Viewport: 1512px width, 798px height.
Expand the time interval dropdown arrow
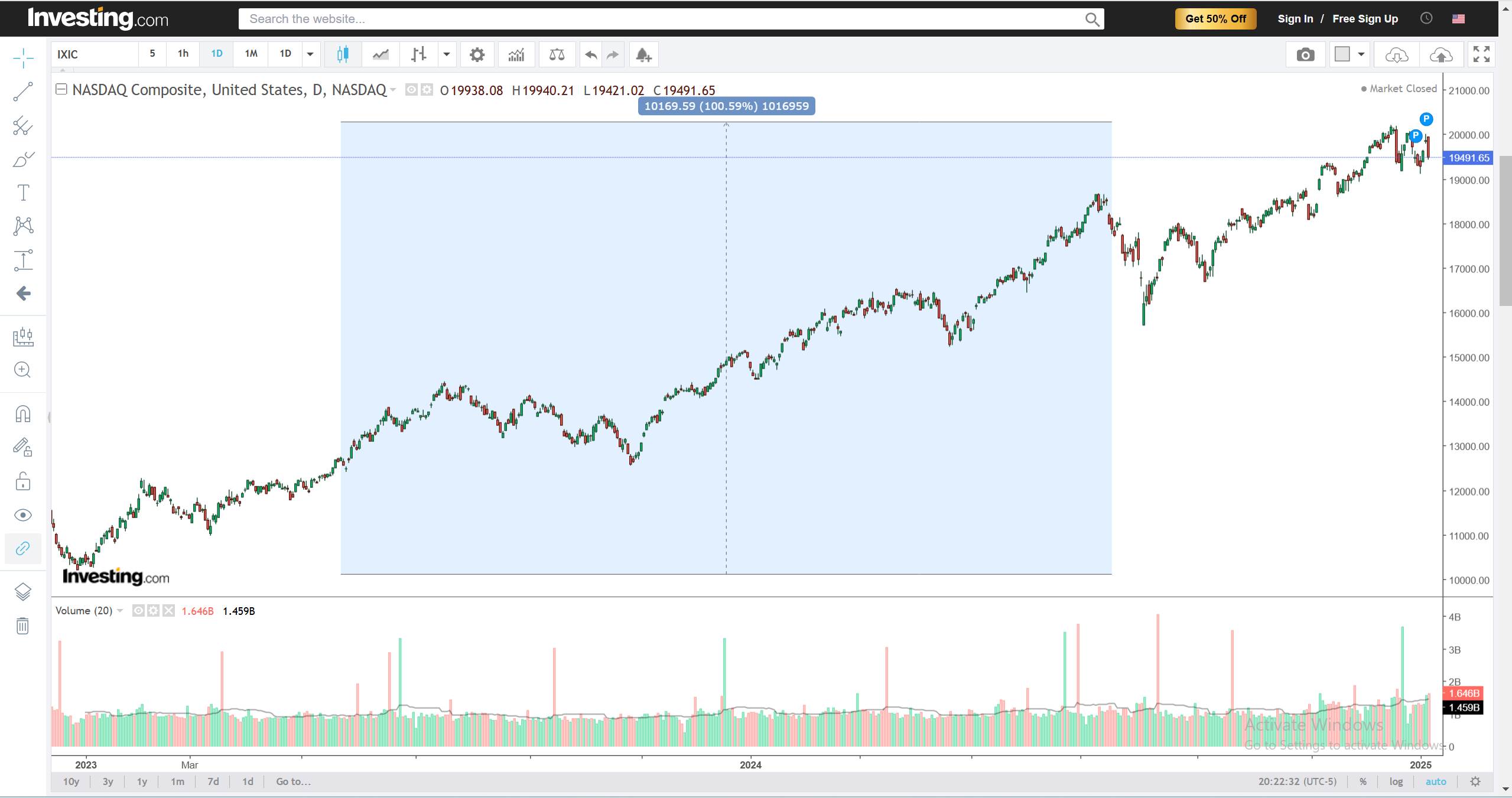(x=310, y=54)
